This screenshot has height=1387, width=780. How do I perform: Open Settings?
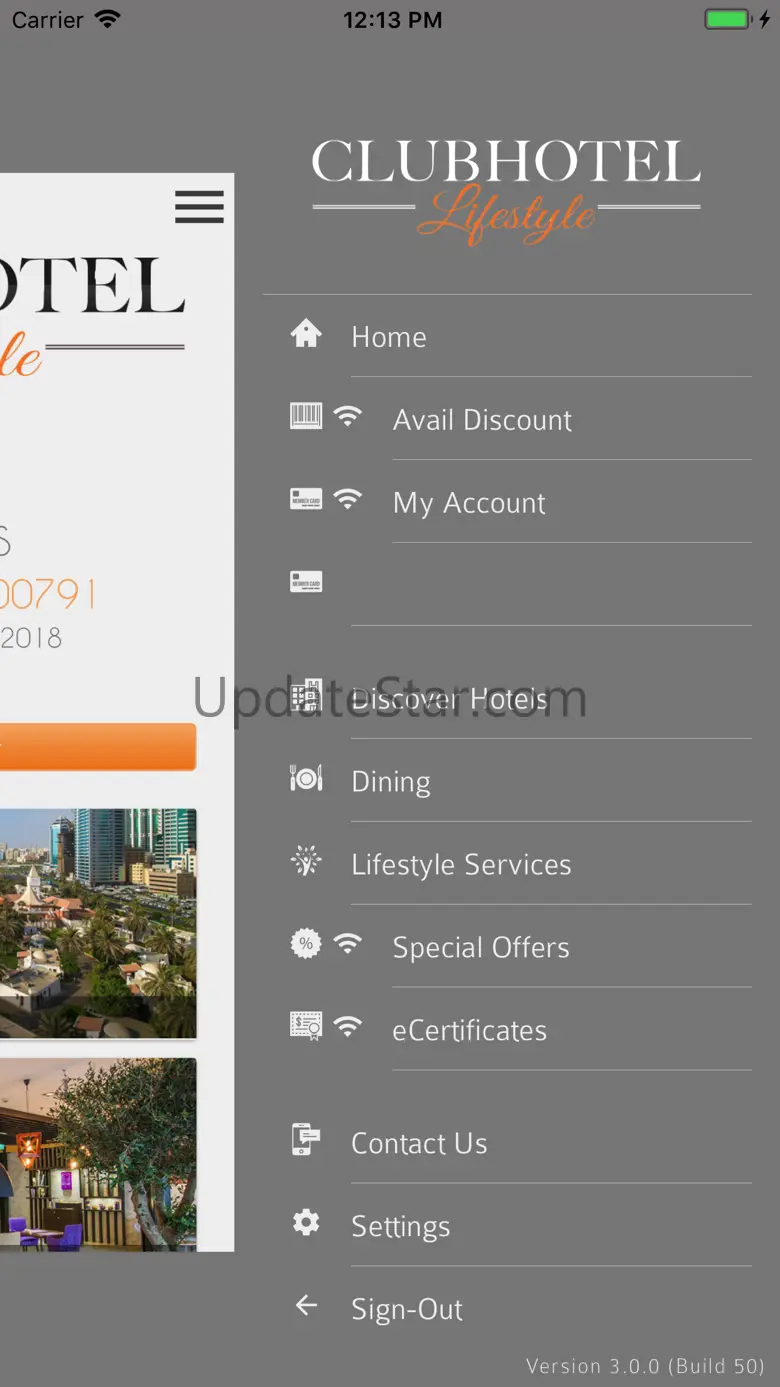coord(401,1227)
